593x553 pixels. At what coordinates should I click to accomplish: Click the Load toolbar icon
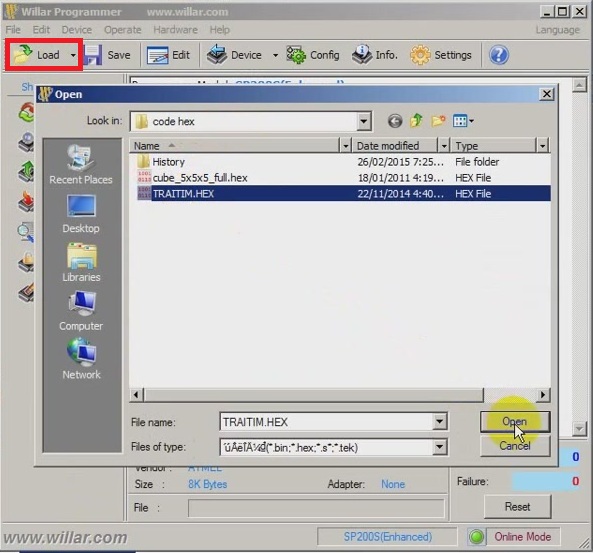(22, 55)
